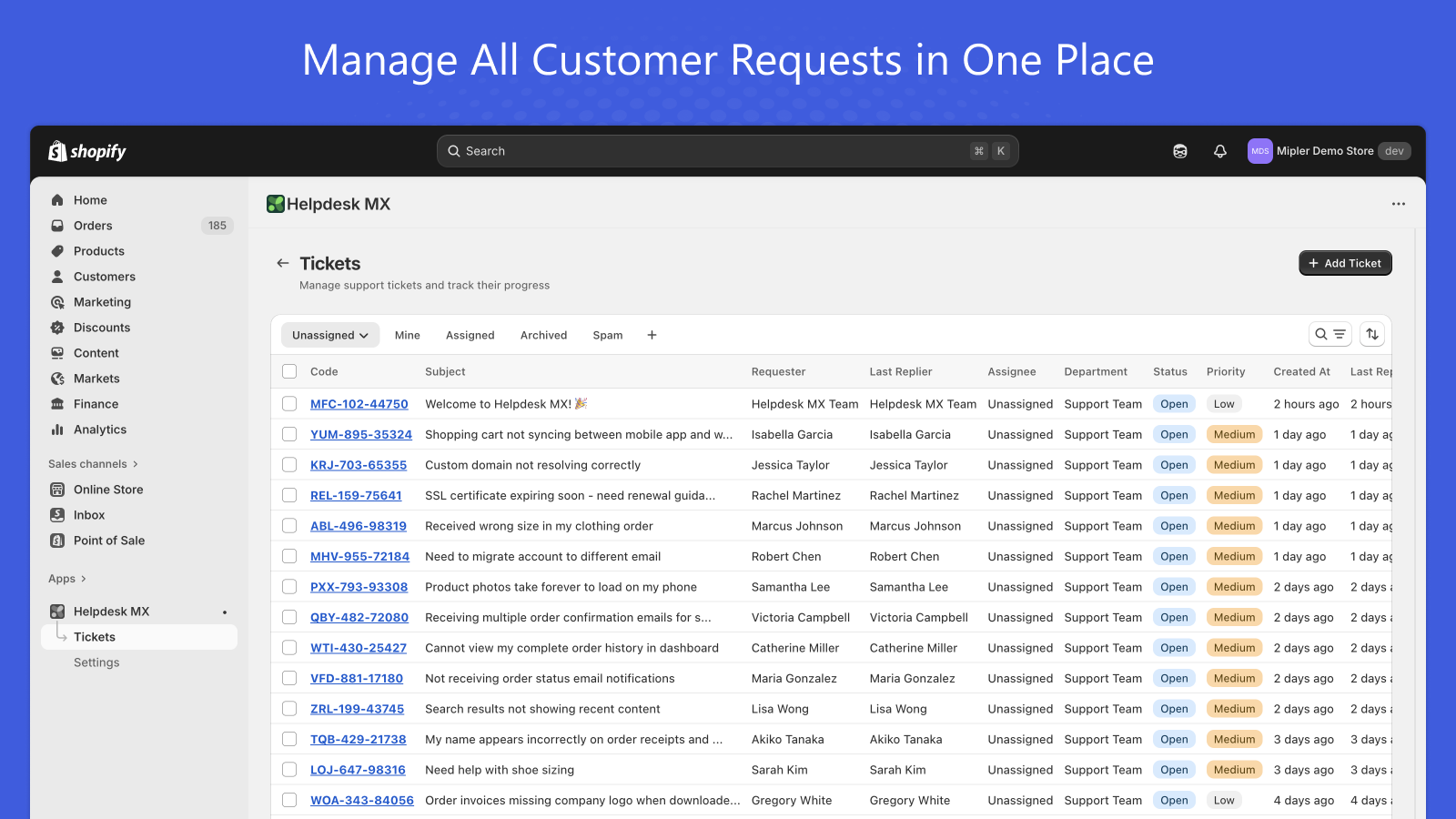Open the three-dot menu for Helpdesk MX
The height and width of the screenshot is (819, 1456).
(x=1398, y=204)
